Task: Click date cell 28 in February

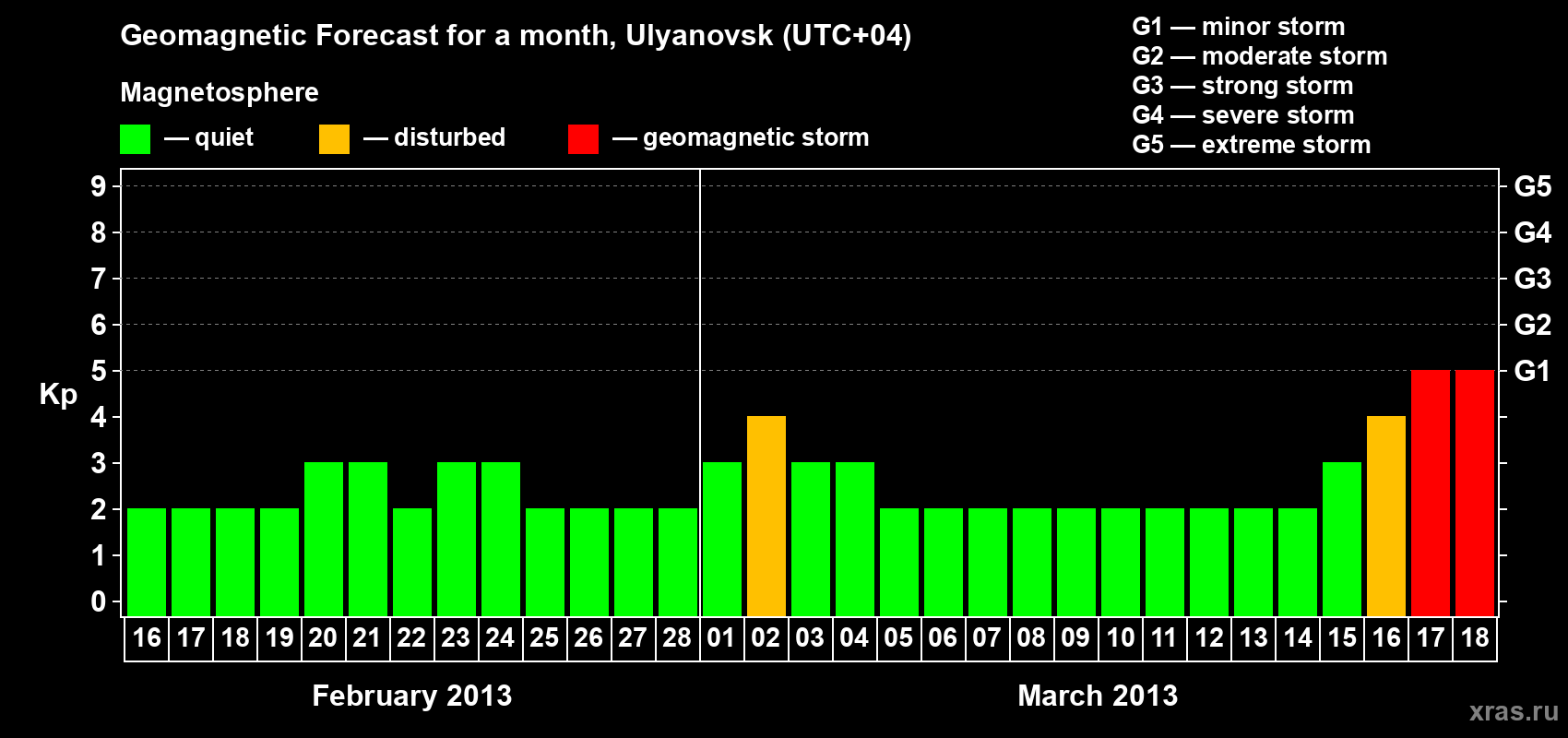Action: coord(677,638)
